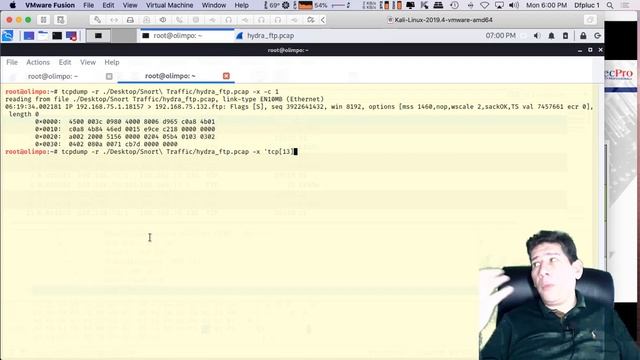Open the Apple menu

coord(12,5)
